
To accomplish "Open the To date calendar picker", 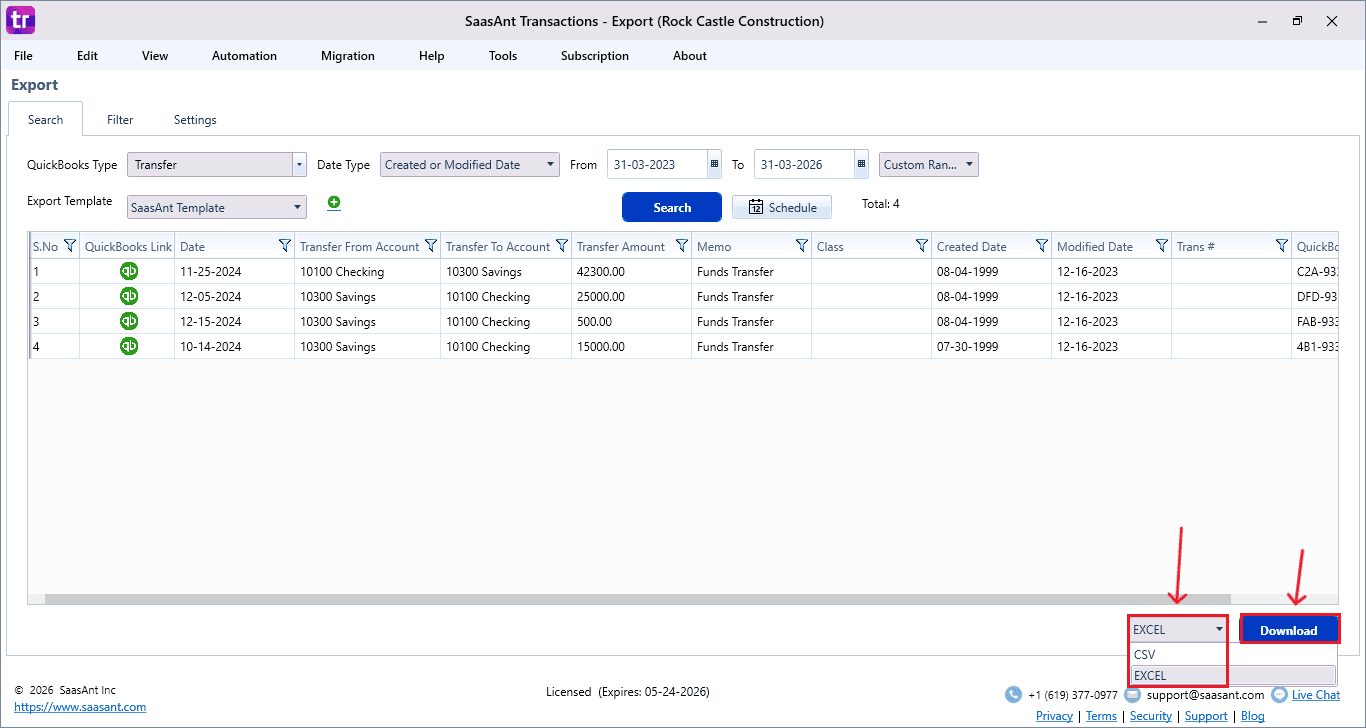I will (x=861, y=165).
